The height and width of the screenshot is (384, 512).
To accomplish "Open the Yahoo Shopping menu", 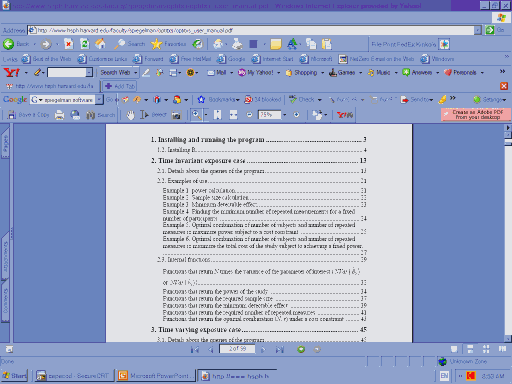I will tap(301, 72).
